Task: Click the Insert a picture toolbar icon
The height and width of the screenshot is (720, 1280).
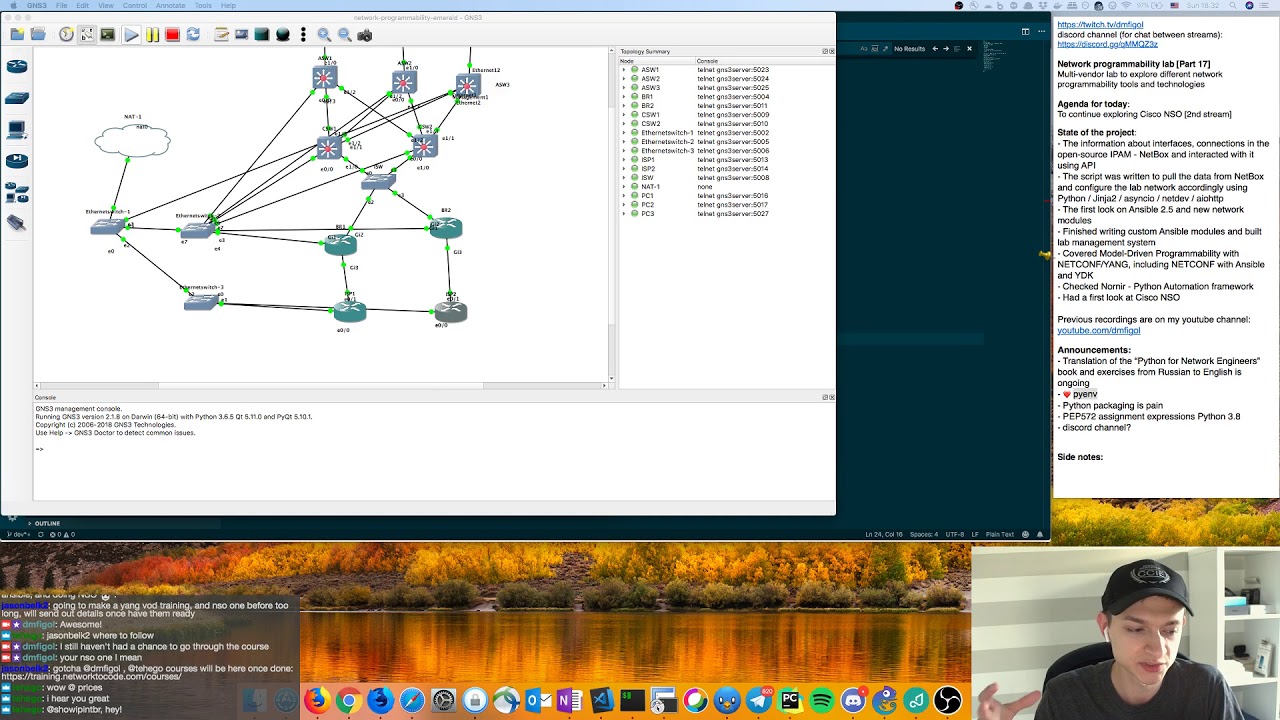Action: click(241, 35)
